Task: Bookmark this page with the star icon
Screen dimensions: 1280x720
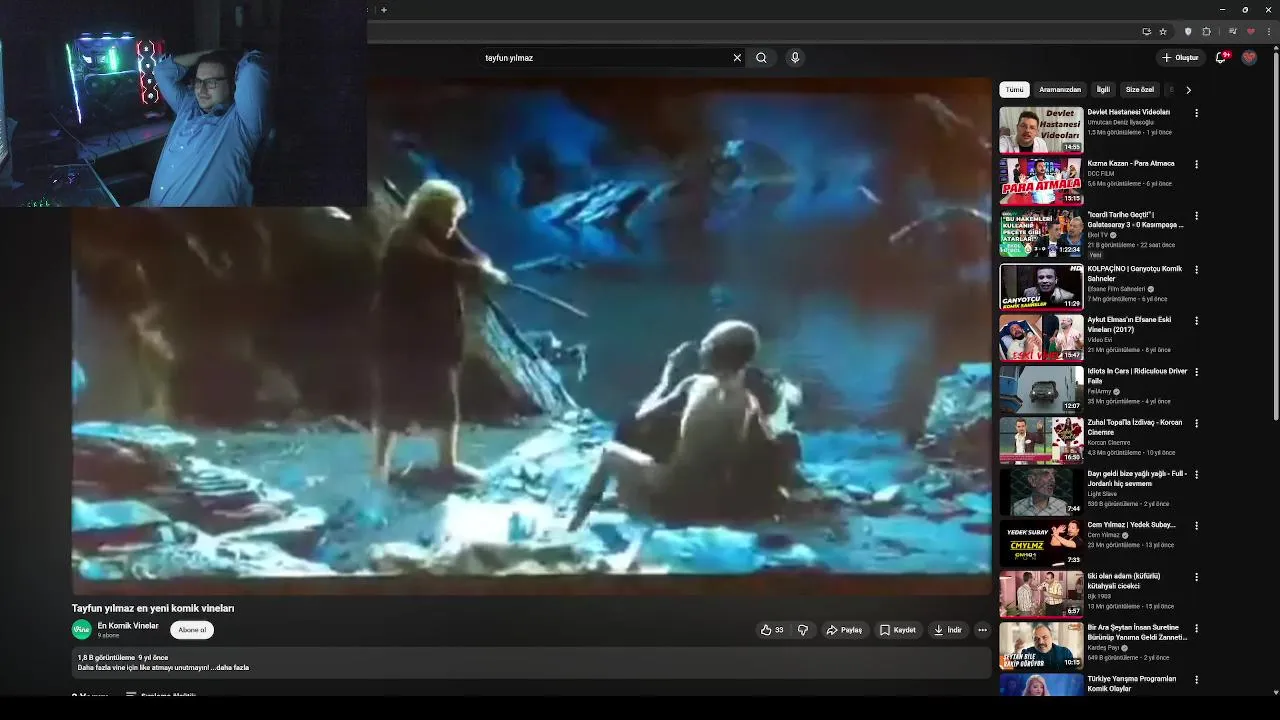Action: coord(1163,32)
